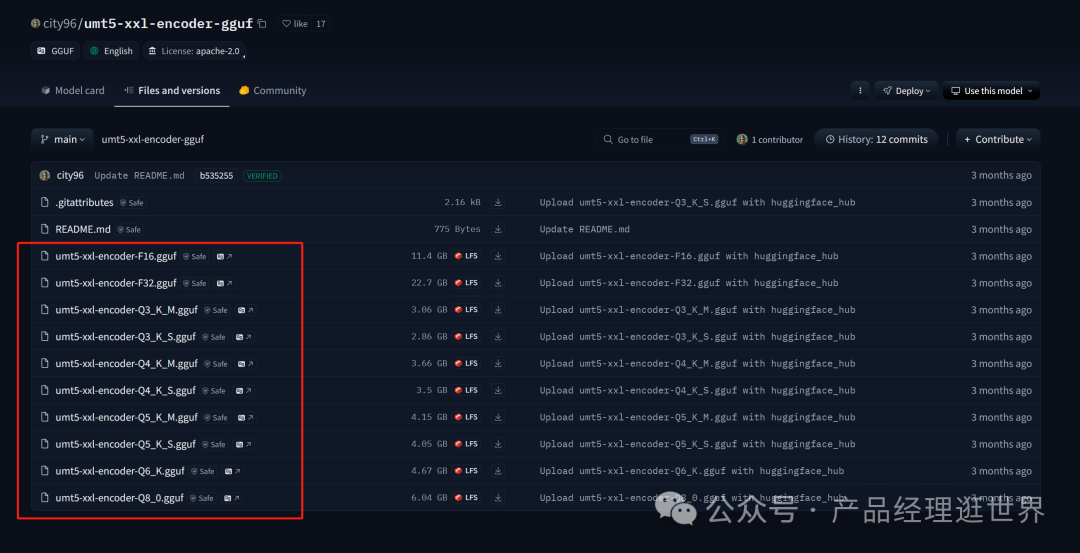Open umt5-xxl-encoder-Q5_K_M.gguf file

click(127, 417)
